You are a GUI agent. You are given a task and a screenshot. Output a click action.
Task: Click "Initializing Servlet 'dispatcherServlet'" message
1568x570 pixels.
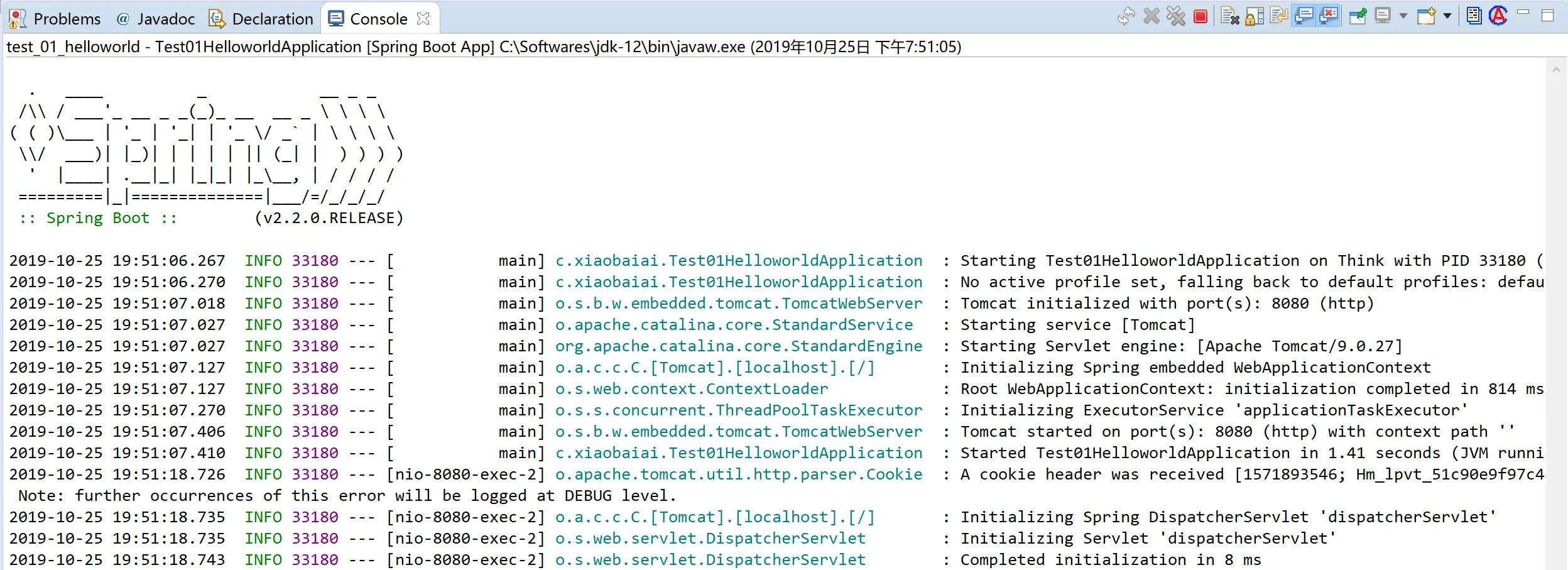[1148, 539]
